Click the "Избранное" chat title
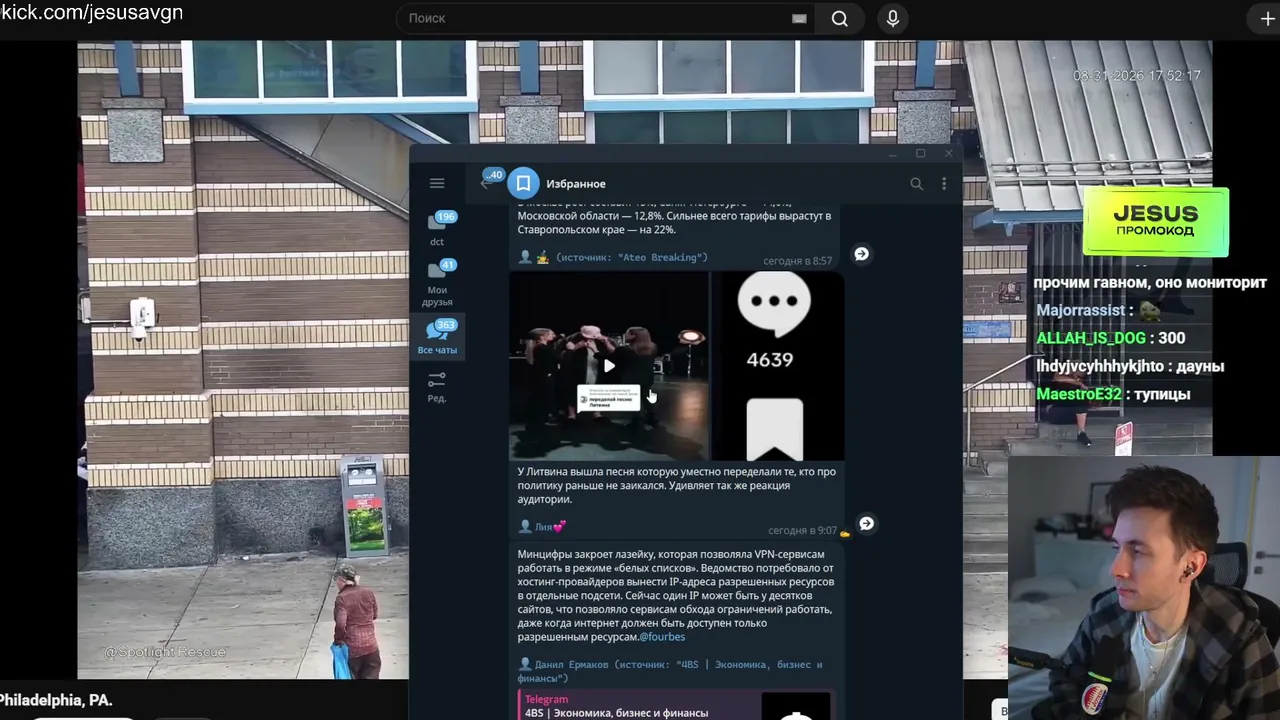This screenshot has width=1280, height=720. point(576,184)
